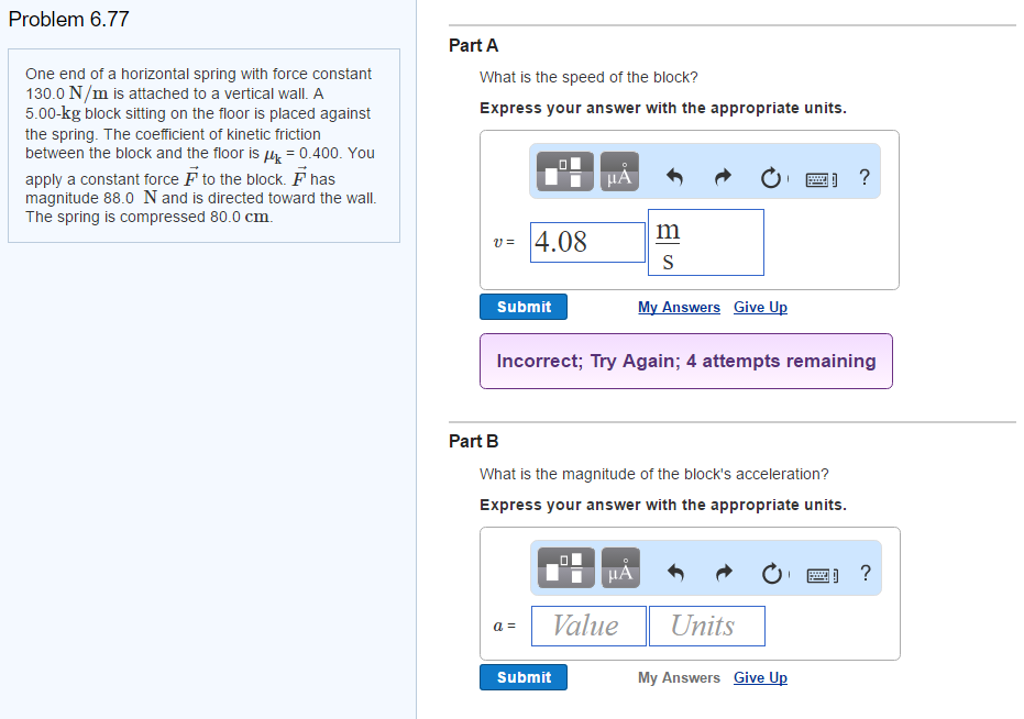Open templates palette in Part A toolbar
1024x719 pixels.
563,177
